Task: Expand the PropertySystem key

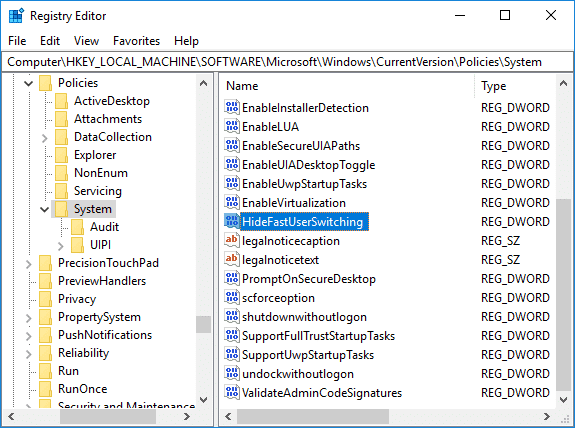Action: [x=28, y=317]
